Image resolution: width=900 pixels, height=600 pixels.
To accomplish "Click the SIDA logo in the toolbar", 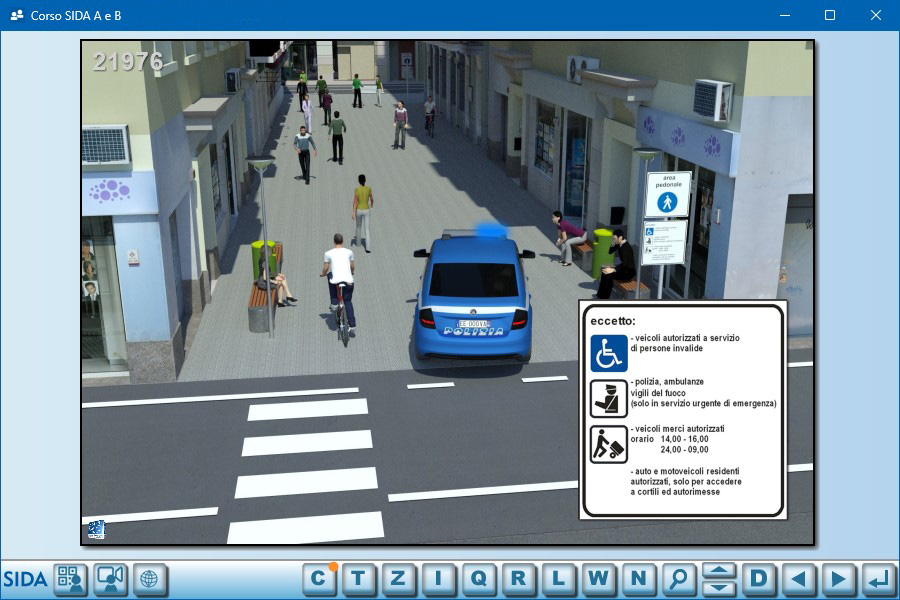I will pos(25,579).
